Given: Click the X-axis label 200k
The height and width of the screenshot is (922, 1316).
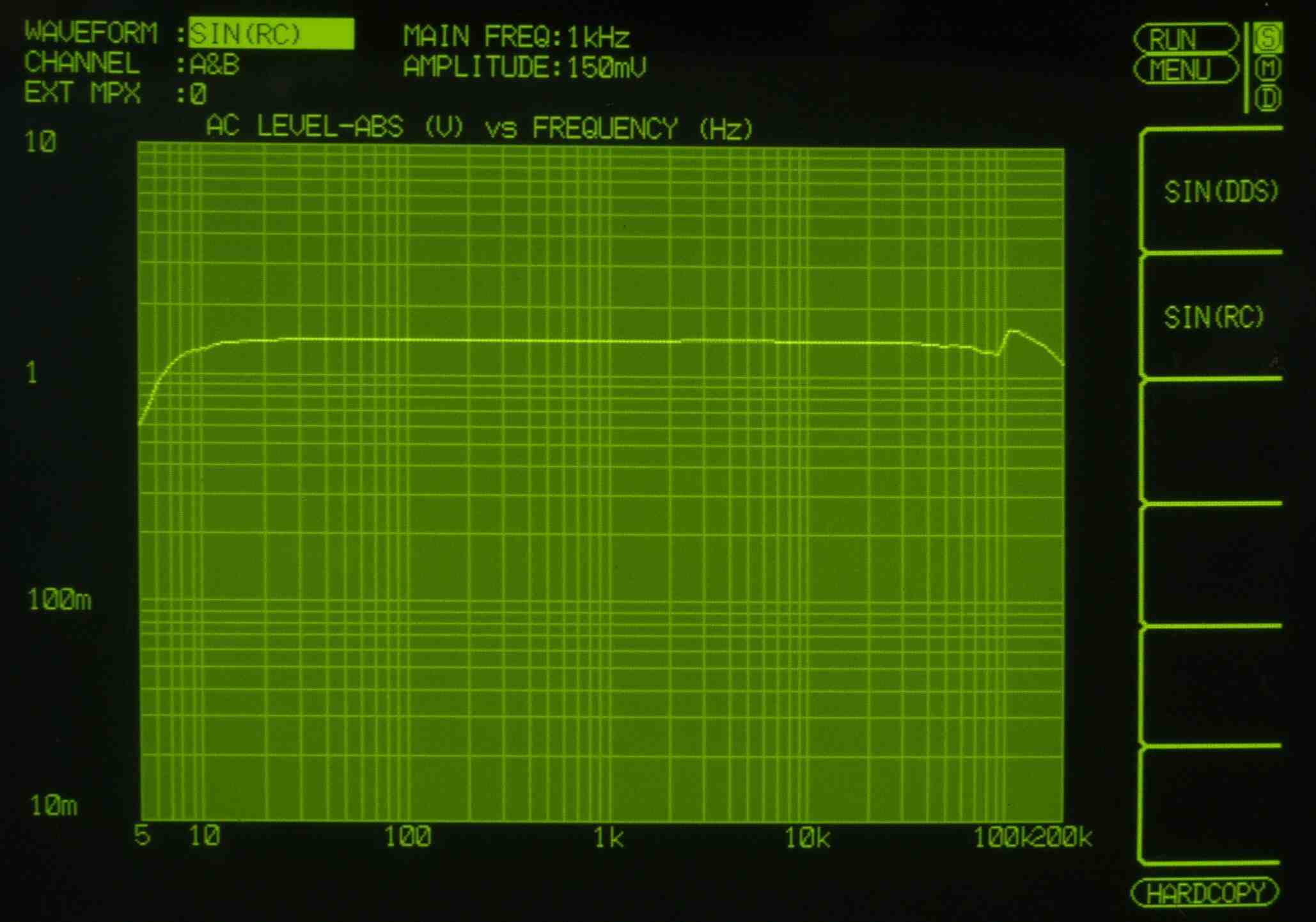Looking at the screenshot, I should tap(1063, 837).
